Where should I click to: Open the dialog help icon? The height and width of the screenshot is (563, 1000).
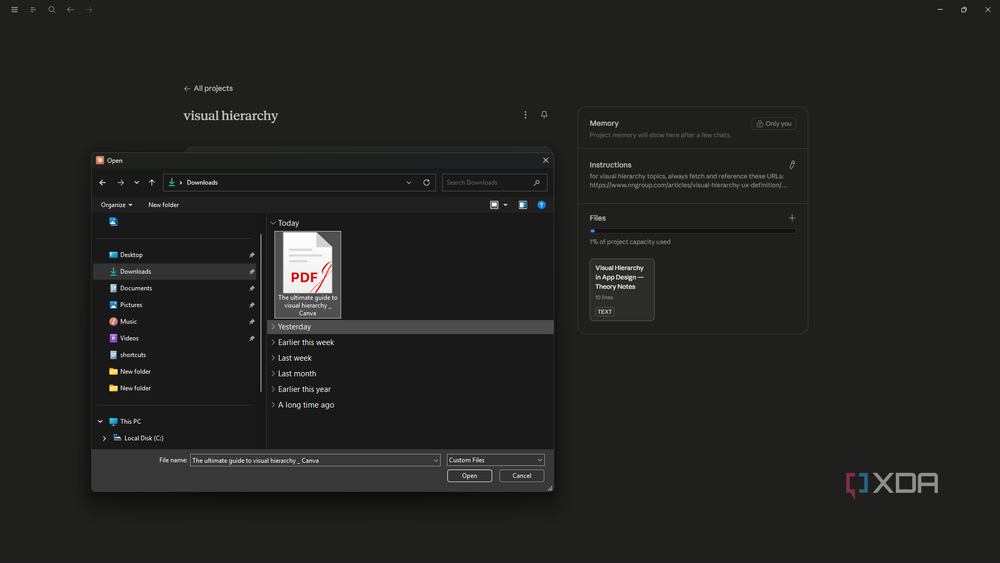[541, 205]
